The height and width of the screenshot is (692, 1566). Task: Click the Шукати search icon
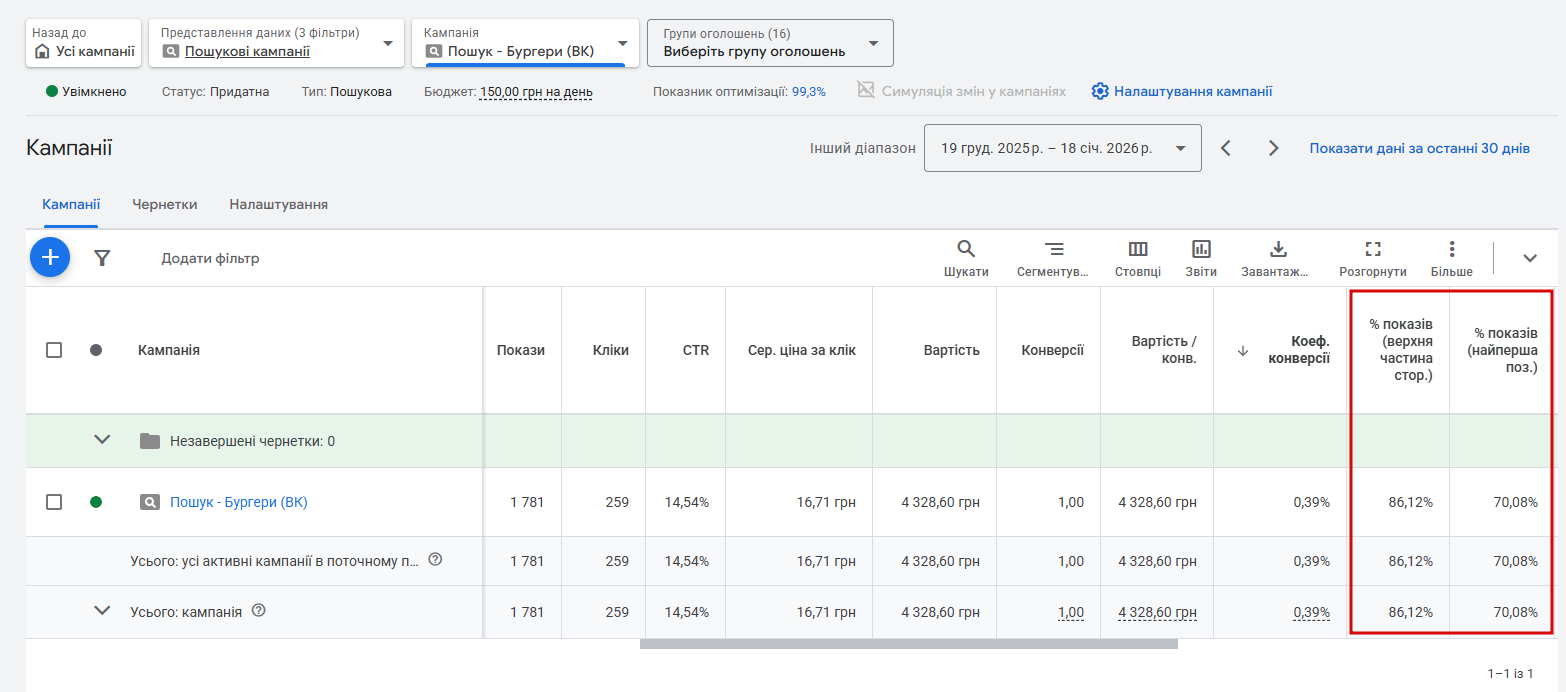pyautogui.click(x=966, y=258)
